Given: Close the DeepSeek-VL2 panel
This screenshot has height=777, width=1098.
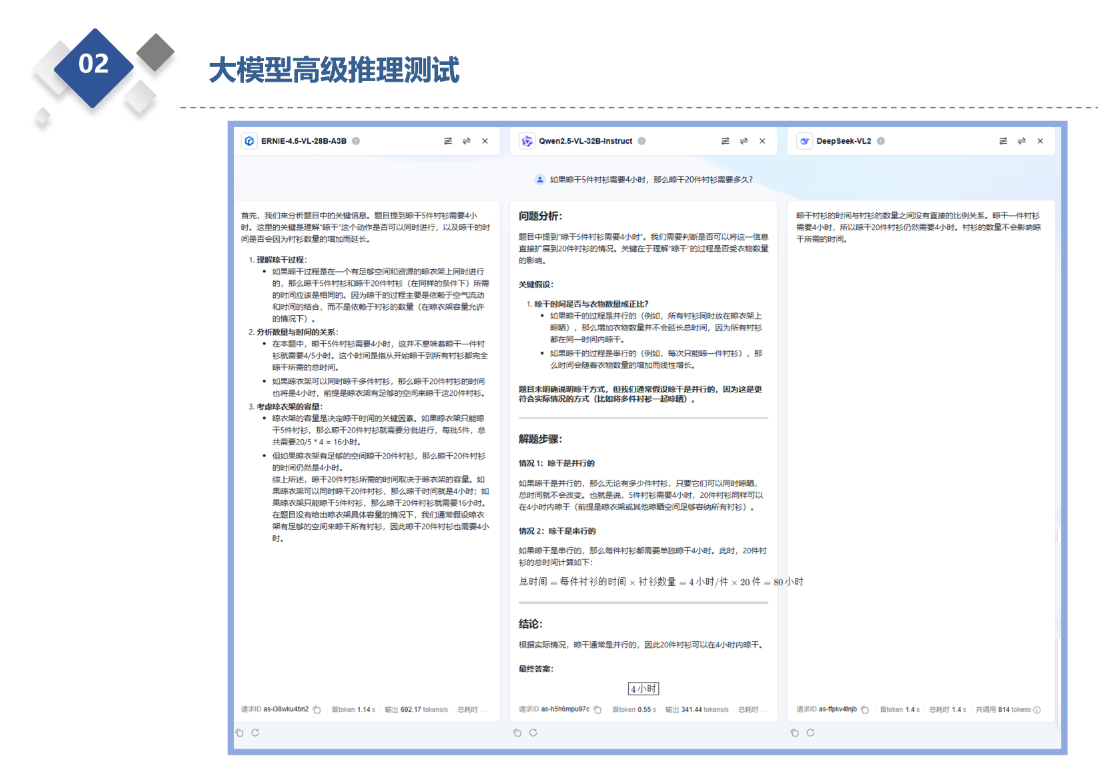Looking at the screenshot, I should coord(1040,142).
